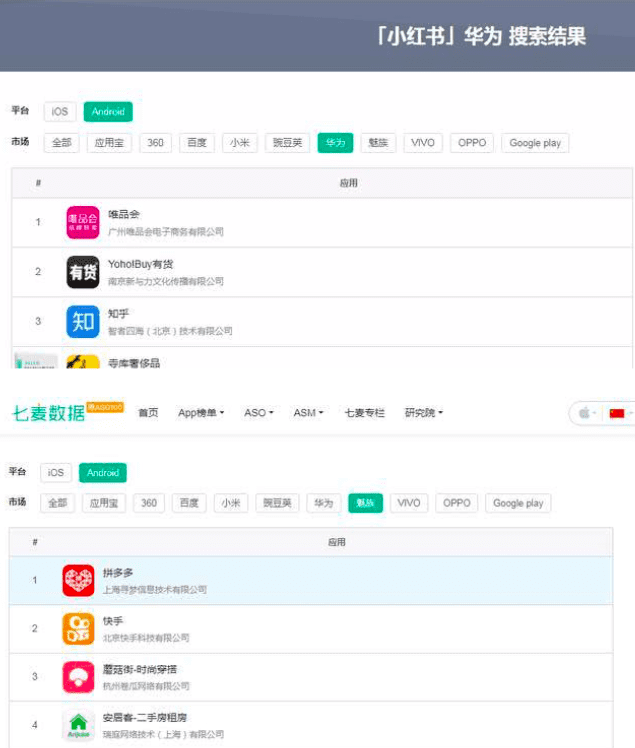The image size is (635, 748).
Task: Select 百度 market in top panel
Action: click(x=197, y=143)
